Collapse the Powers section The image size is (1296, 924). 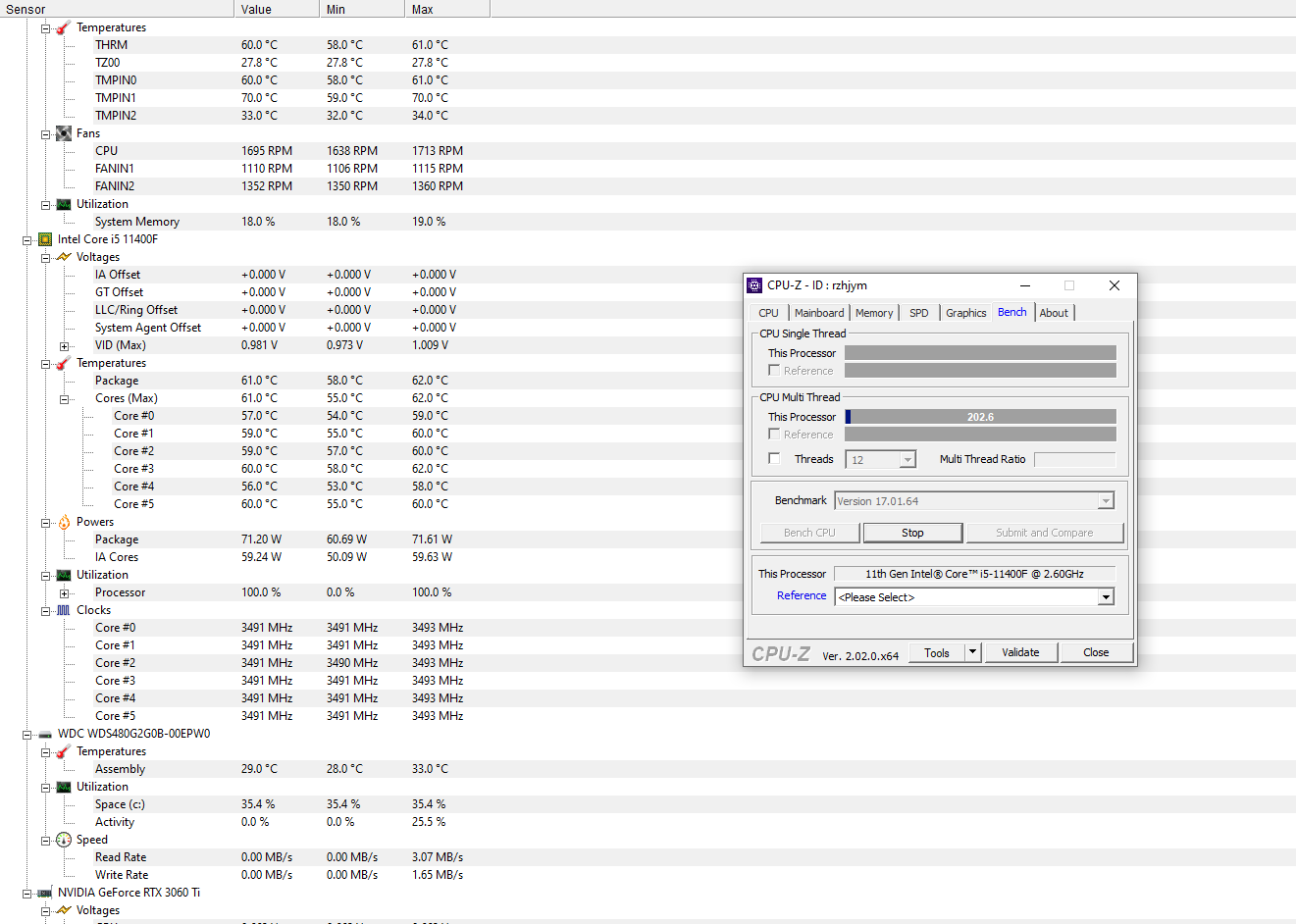coord(45,522)
